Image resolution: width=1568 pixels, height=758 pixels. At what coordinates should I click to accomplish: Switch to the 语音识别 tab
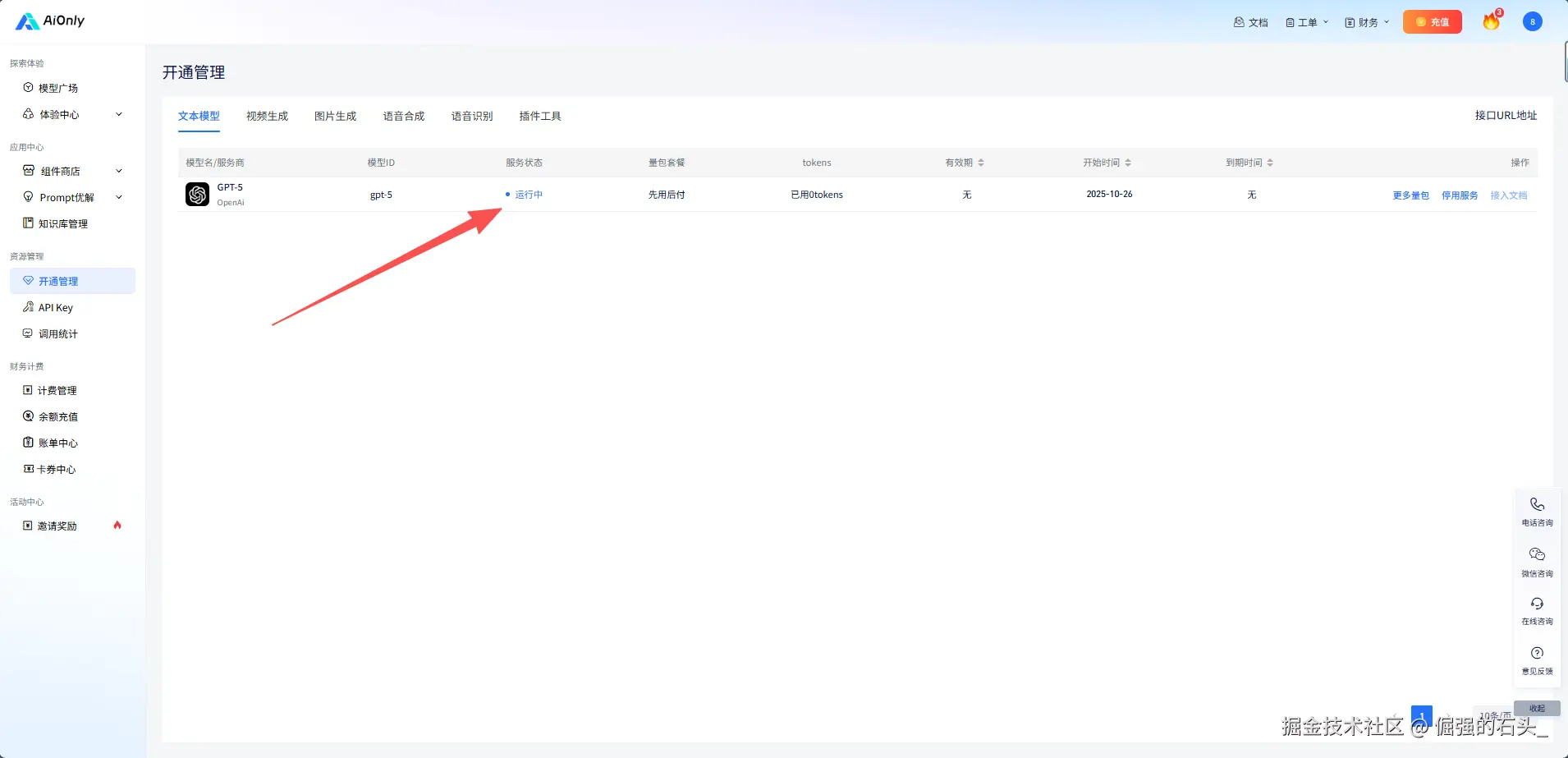(472, 116)
